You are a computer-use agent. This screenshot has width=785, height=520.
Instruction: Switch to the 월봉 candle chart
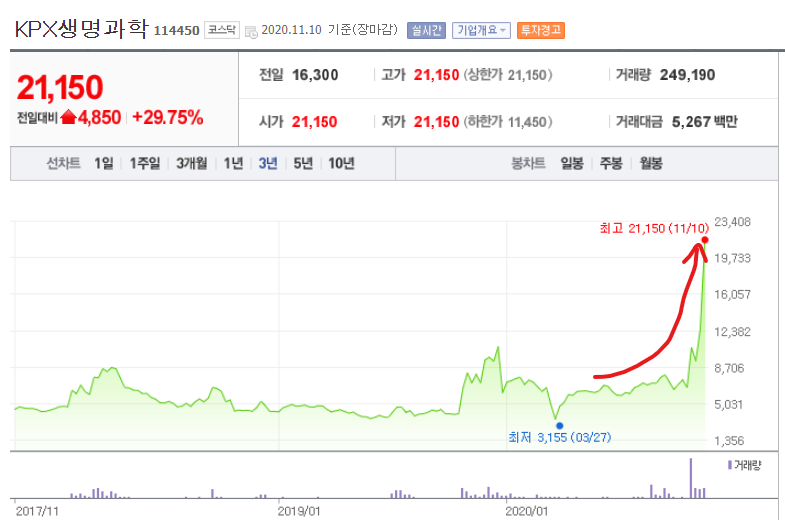[651, 163]
